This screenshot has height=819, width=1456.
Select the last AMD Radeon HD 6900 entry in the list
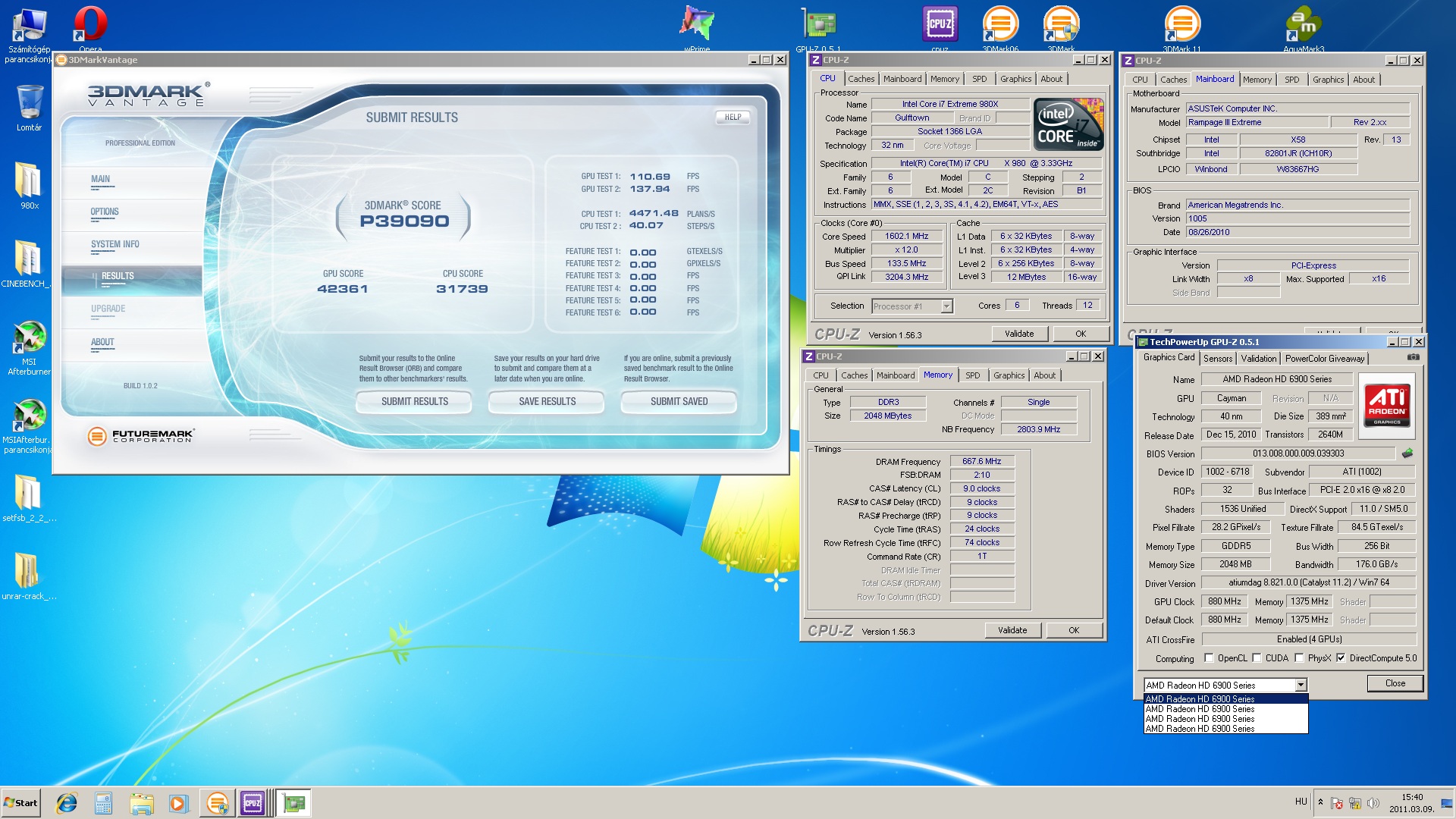(x=1225, y=729)
